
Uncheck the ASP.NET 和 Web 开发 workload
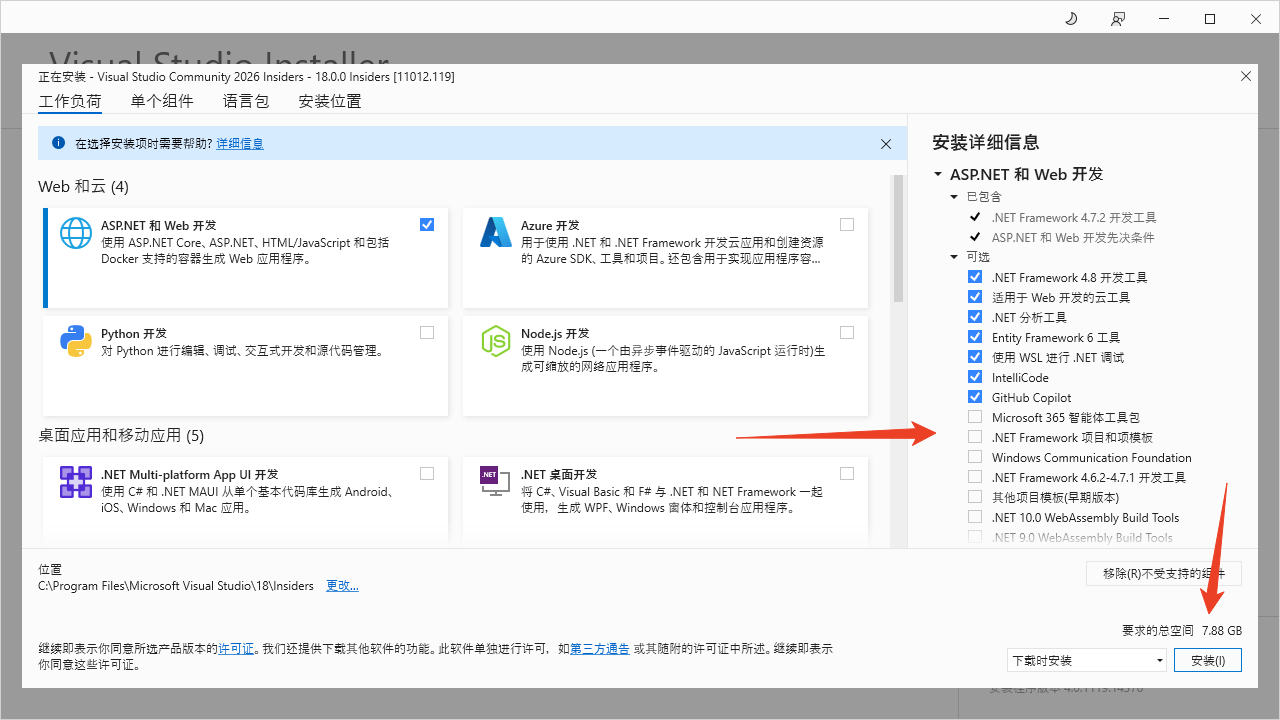coord(427,224)
